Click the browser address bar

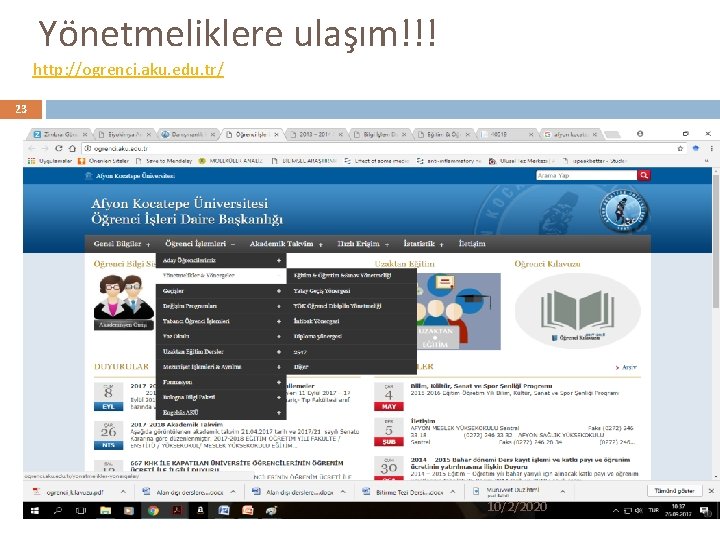377,148
